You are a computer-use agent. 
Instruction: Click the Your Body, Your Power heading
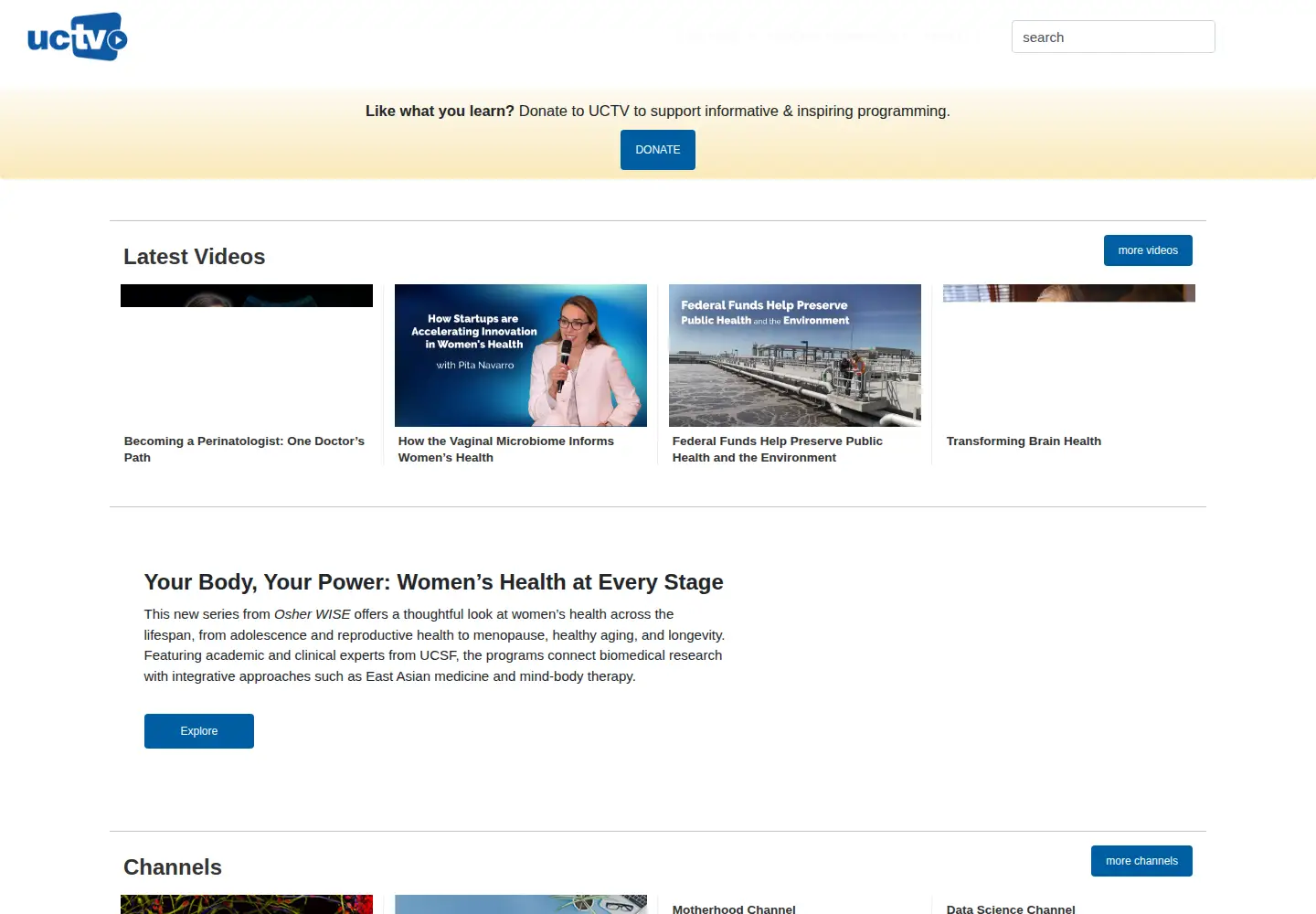(433, 582)
